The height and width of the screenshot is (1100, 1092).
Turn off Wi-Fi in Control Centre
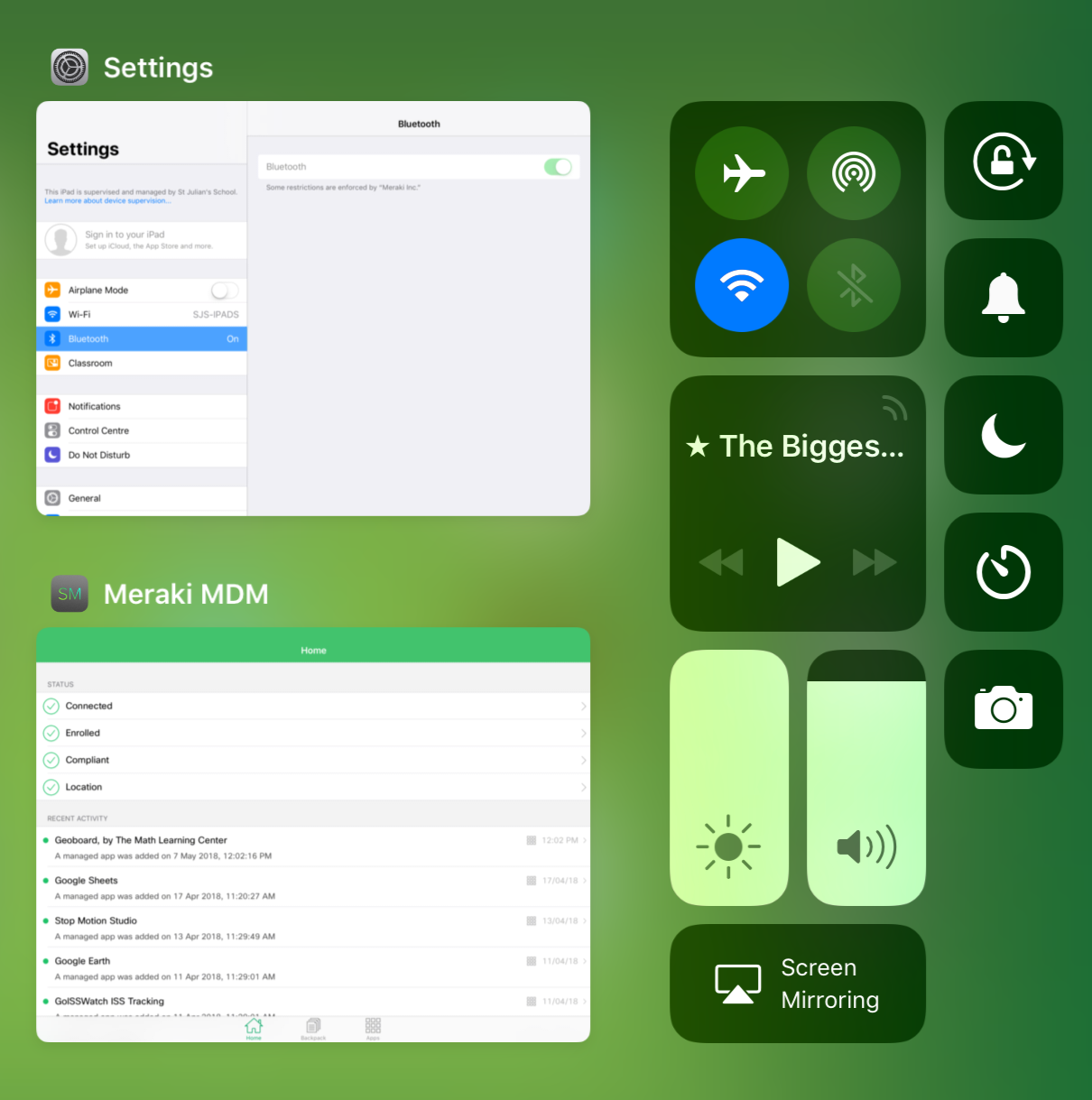(x=742, y=285)
